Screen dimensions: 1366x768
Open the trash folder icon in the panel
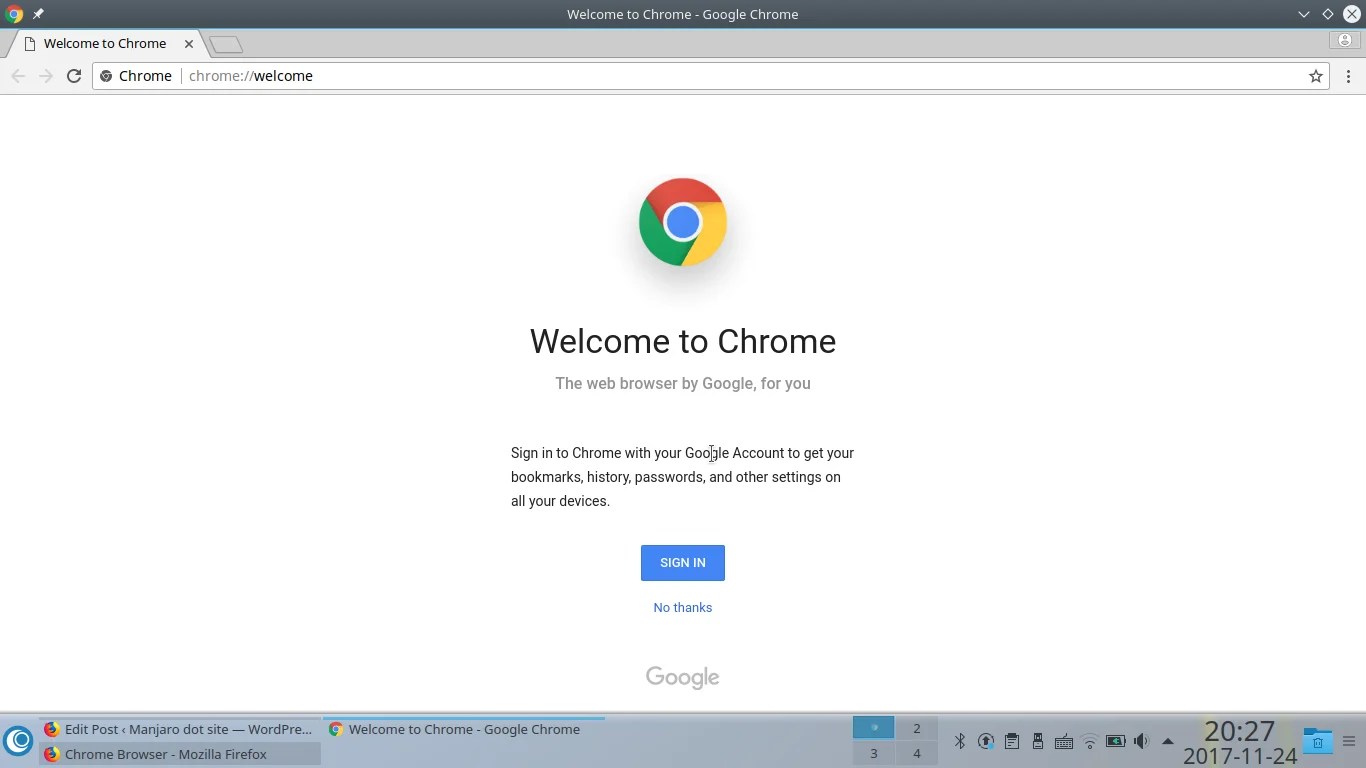(1317, 741)
